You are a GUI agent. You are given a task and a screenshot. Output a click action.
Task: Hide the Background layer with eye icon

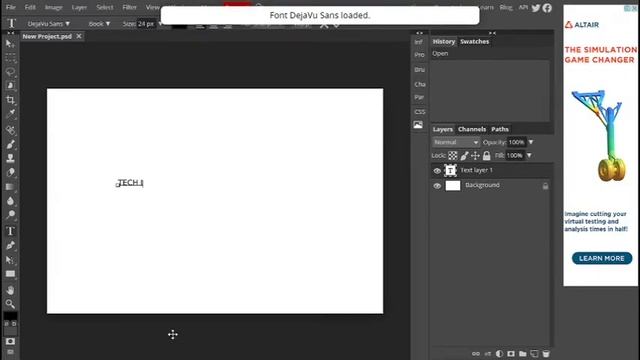[437, 186]
